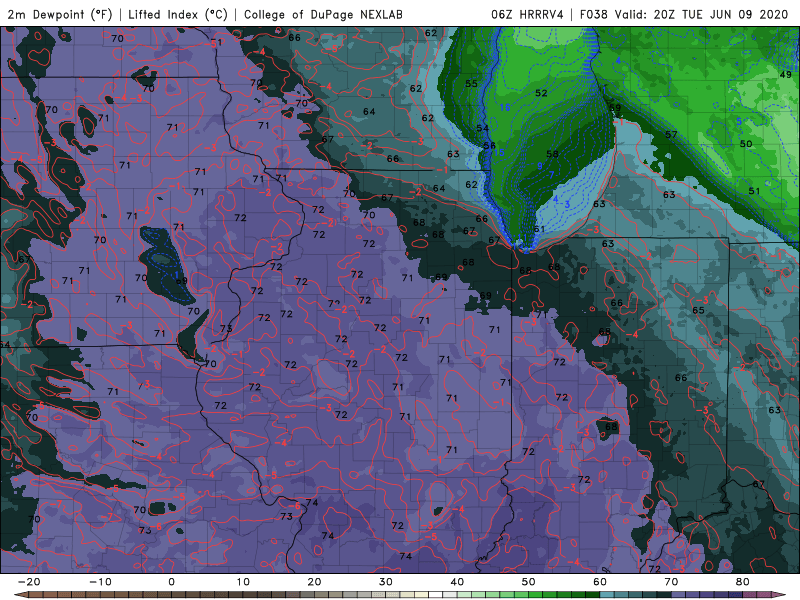Image resolution: width=800 pixels, height=600 pixels.
Task: Click the '-20' color scale label
Action: pos(29,582)
